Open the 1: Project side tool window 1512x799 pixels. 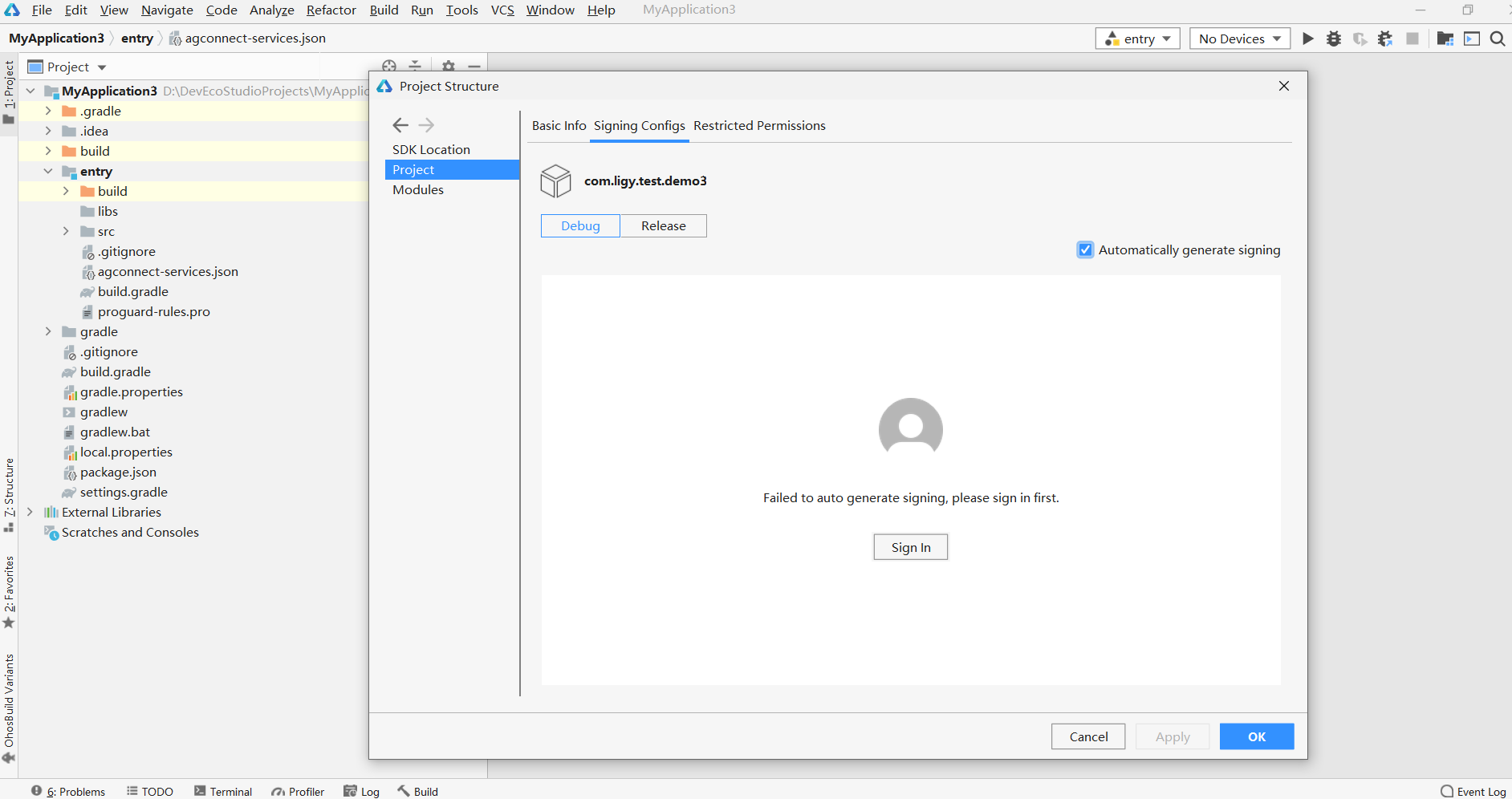[9, 92]
